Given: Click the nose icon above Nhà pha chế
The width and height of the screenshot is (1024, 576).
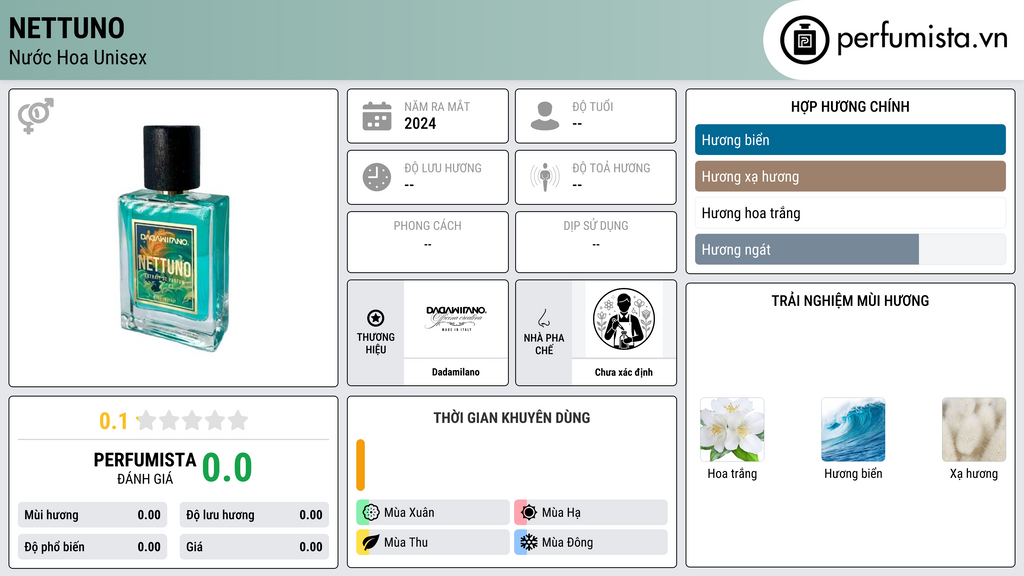Looking at the screenshot, I should 543,318.
